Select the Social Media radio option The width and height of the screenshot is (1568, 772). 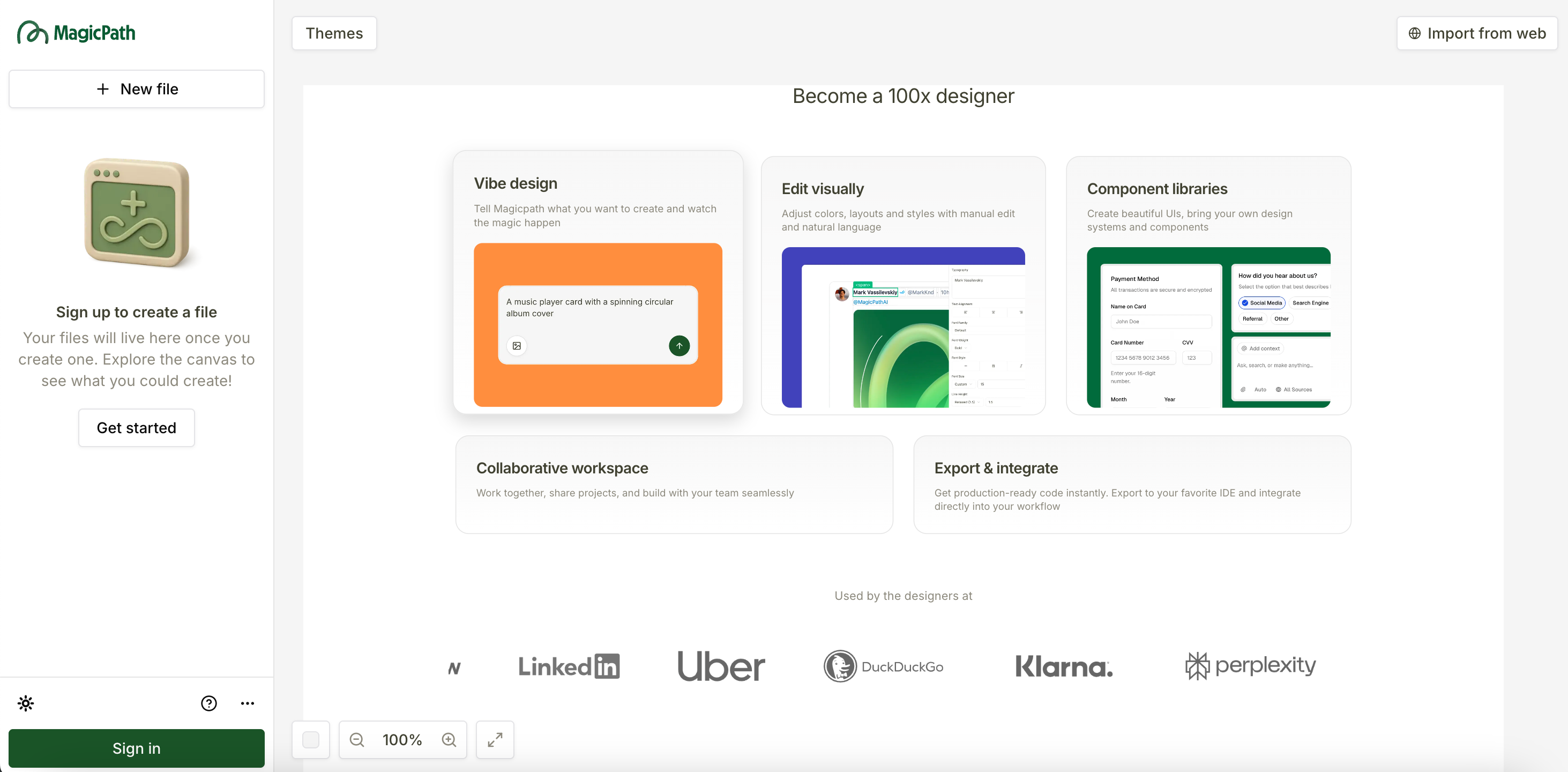(x=1261, y=302)
